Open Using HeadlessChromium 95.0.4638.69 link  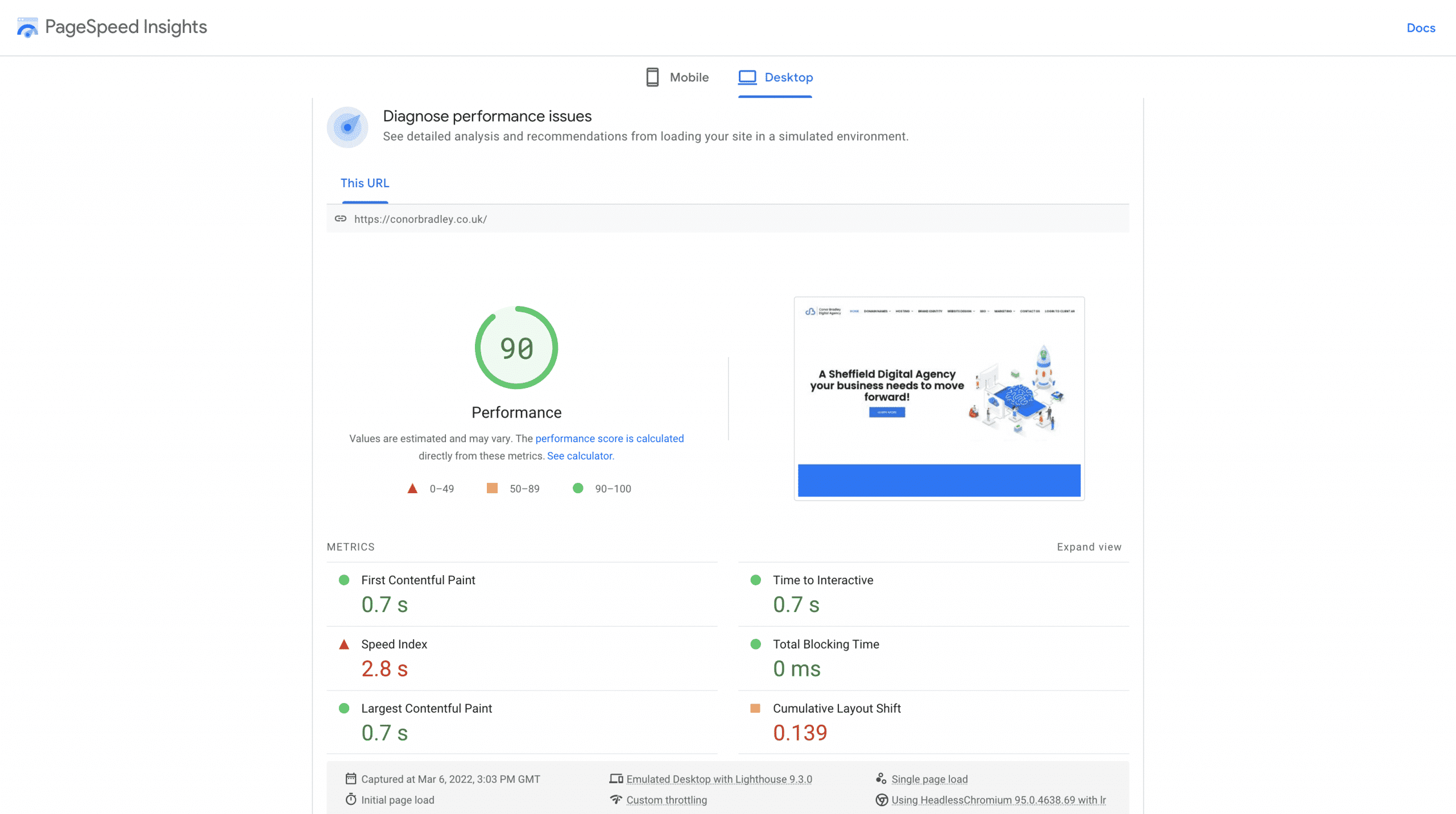(x=998, y=800)
